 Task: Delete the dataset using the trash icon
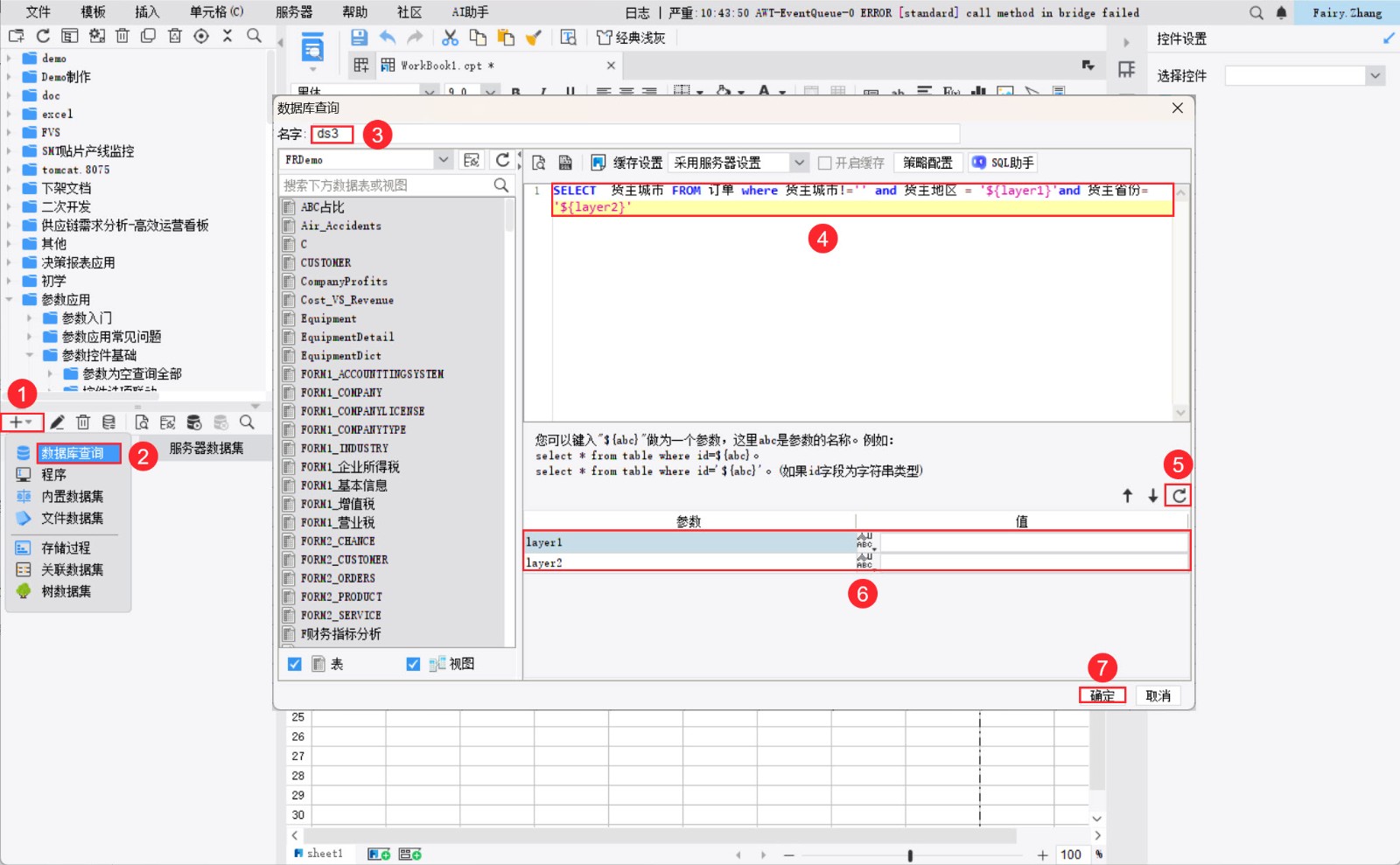pyautogui.click(x=83, y=422)
